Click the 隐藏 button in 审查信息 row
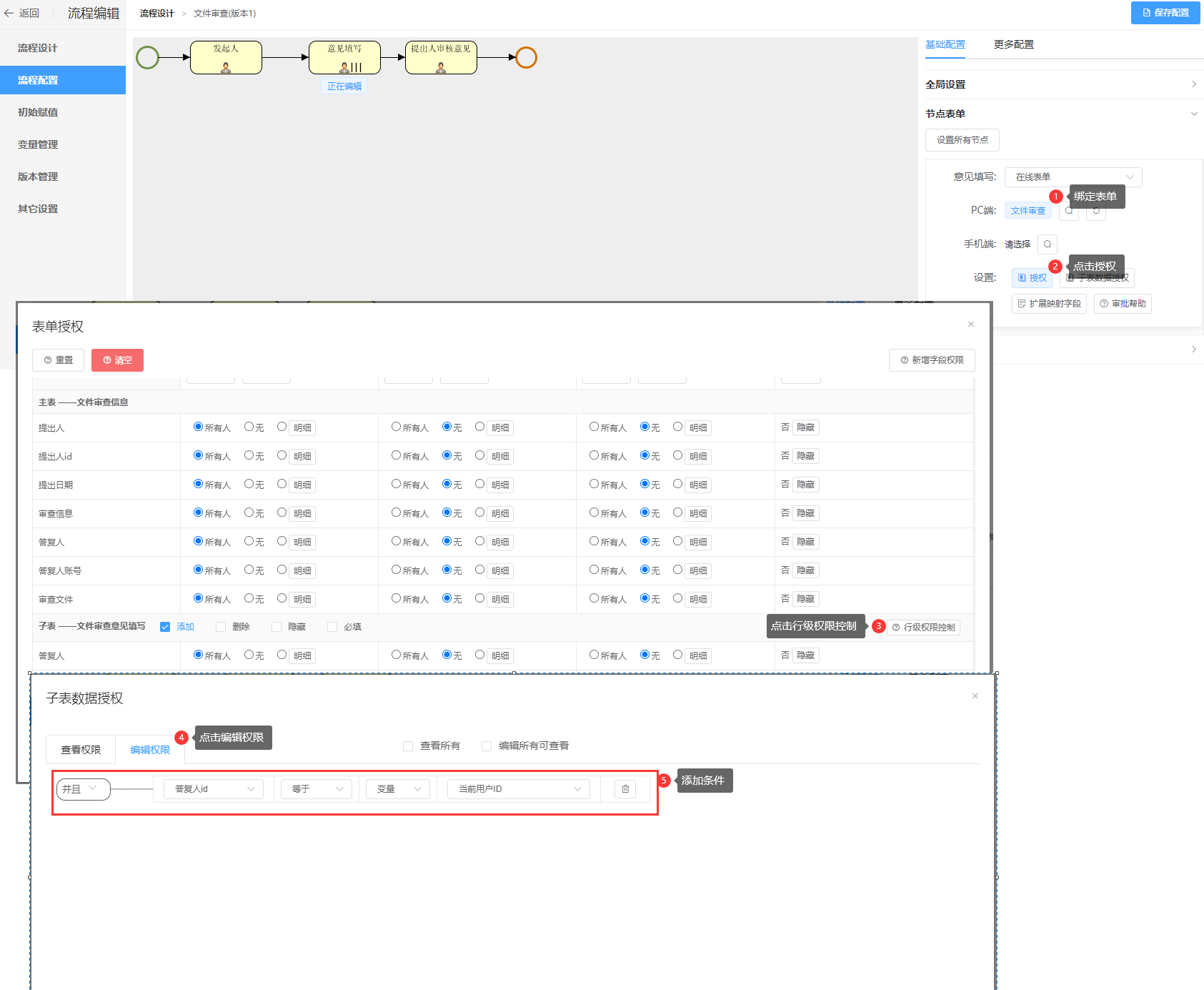The height and width of the screenshot is (990, 1204). pyautogui.click(x=806, y=513)
